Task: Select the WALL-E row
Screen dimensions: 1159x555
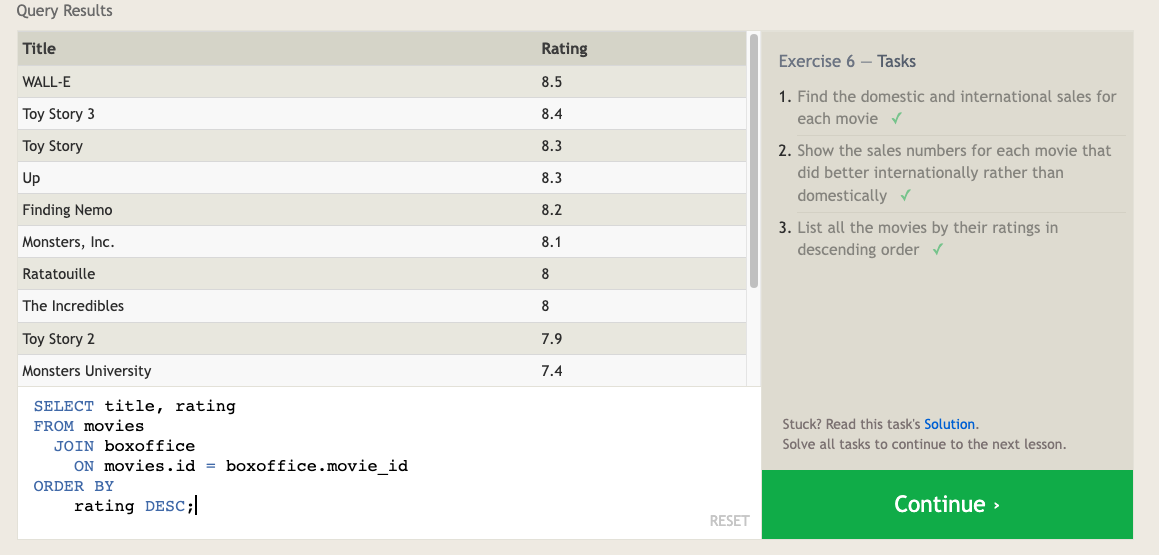Action: 381,82
